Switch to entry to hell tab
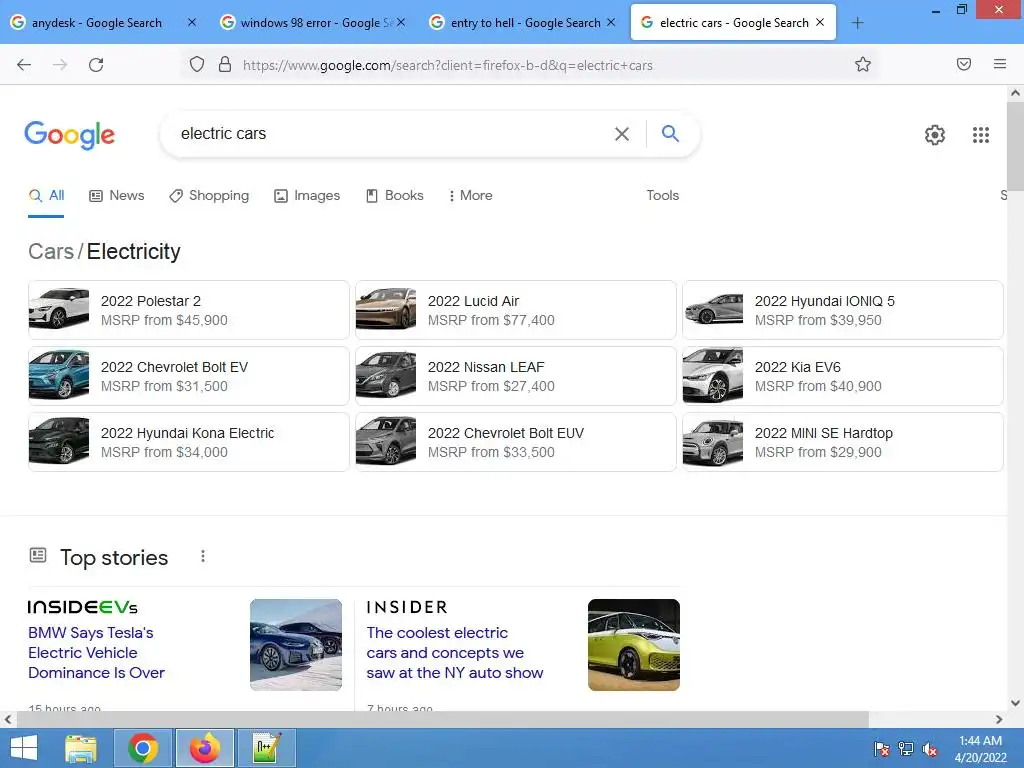 (x=522, y=23)
